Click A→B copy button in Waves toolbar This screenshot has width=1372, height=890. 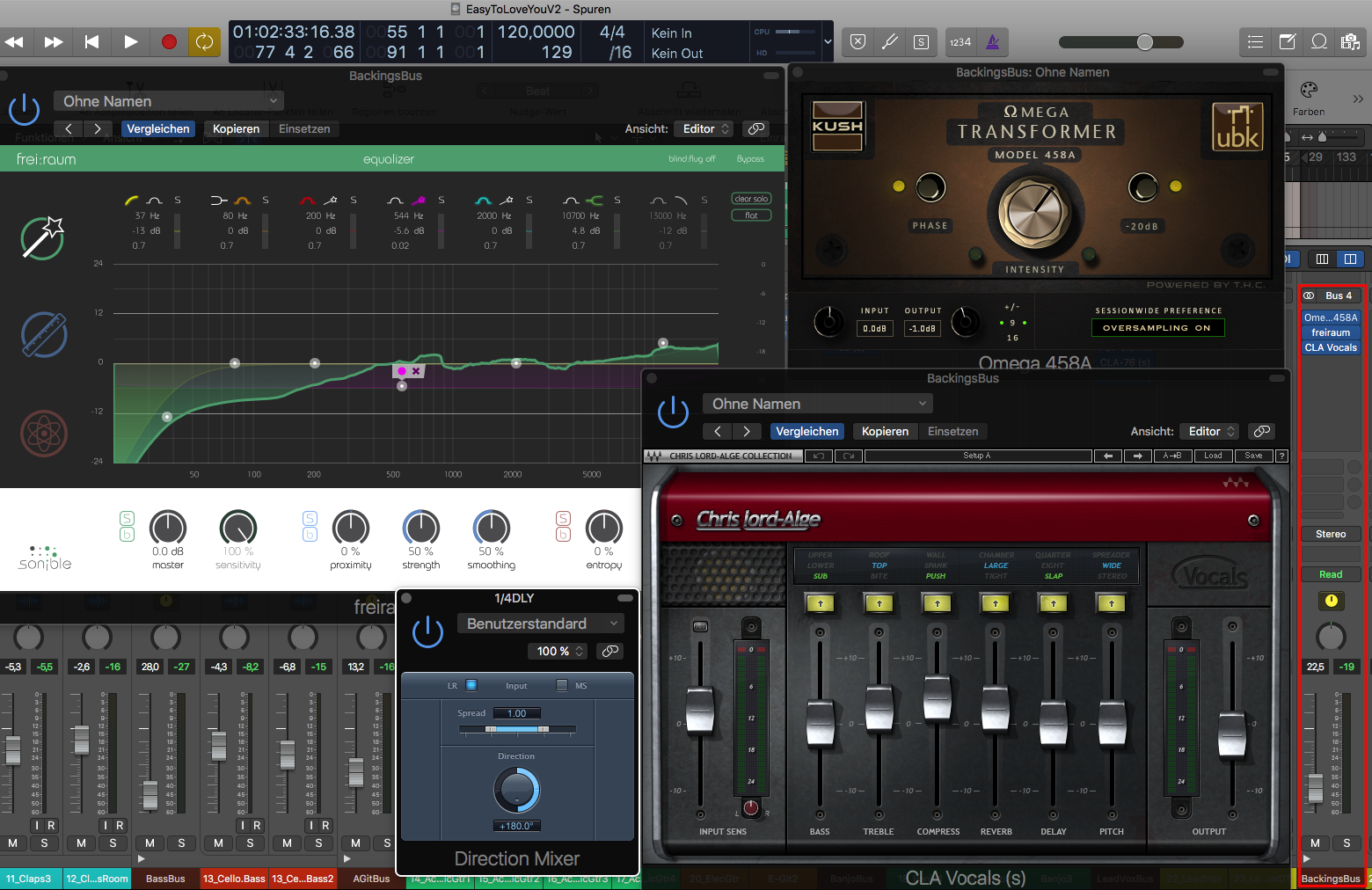(1172, 456)
